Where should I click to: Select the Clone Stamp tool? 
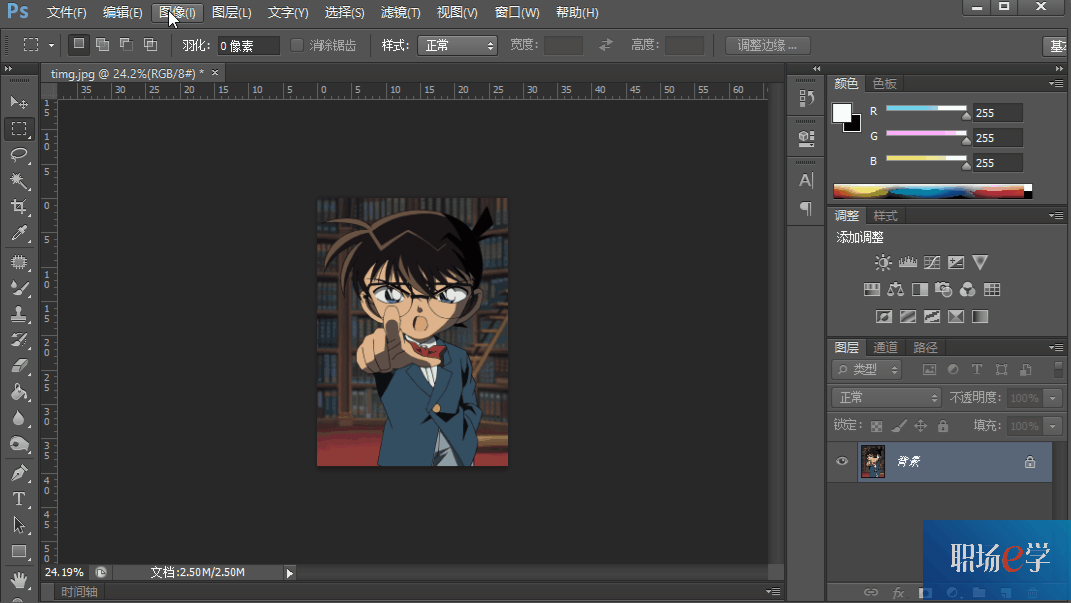tap(18, 314)
